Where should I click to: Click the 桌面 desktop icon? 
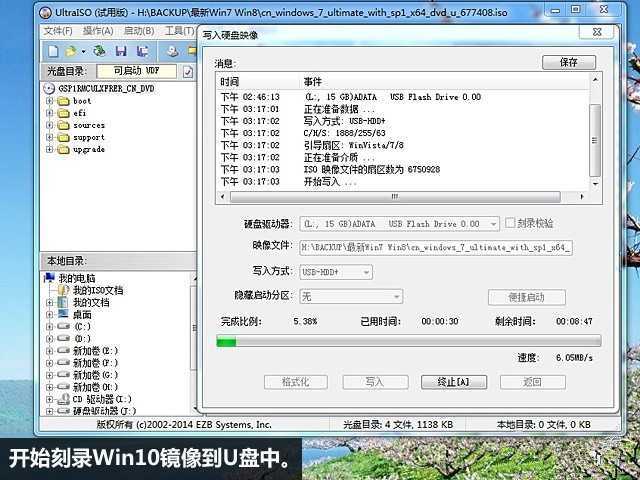click(63, 314)
